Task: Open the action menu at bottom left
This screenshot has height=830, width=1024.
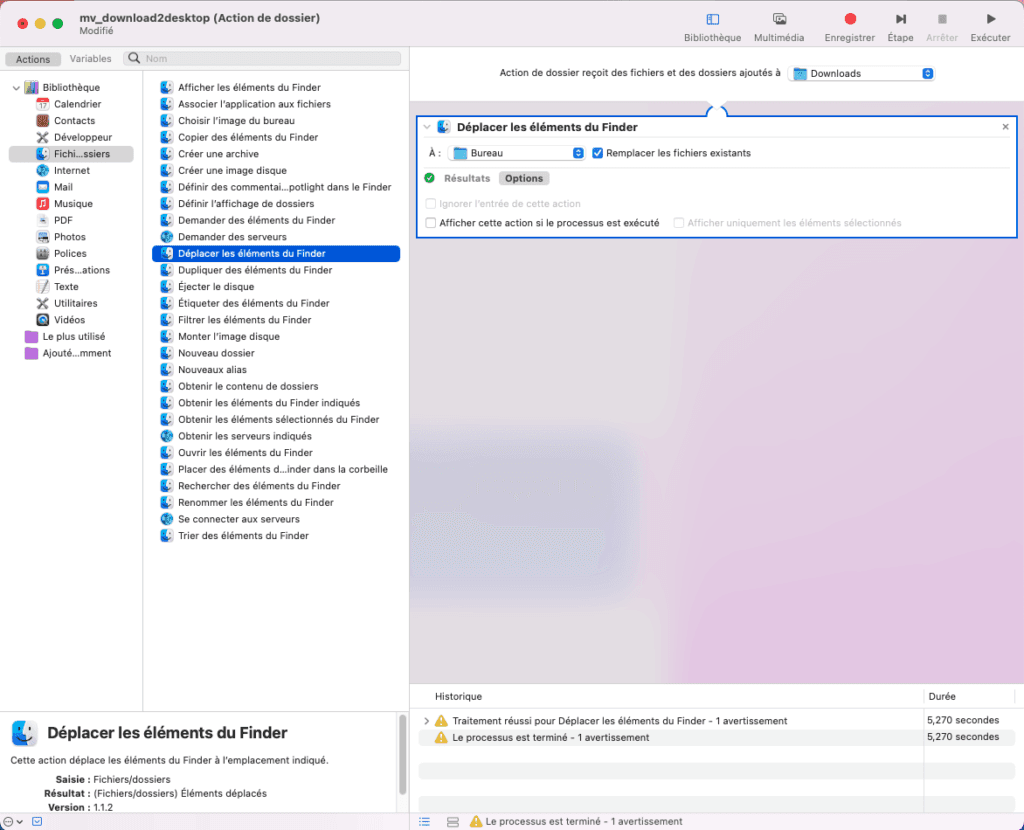Action: 12,822
